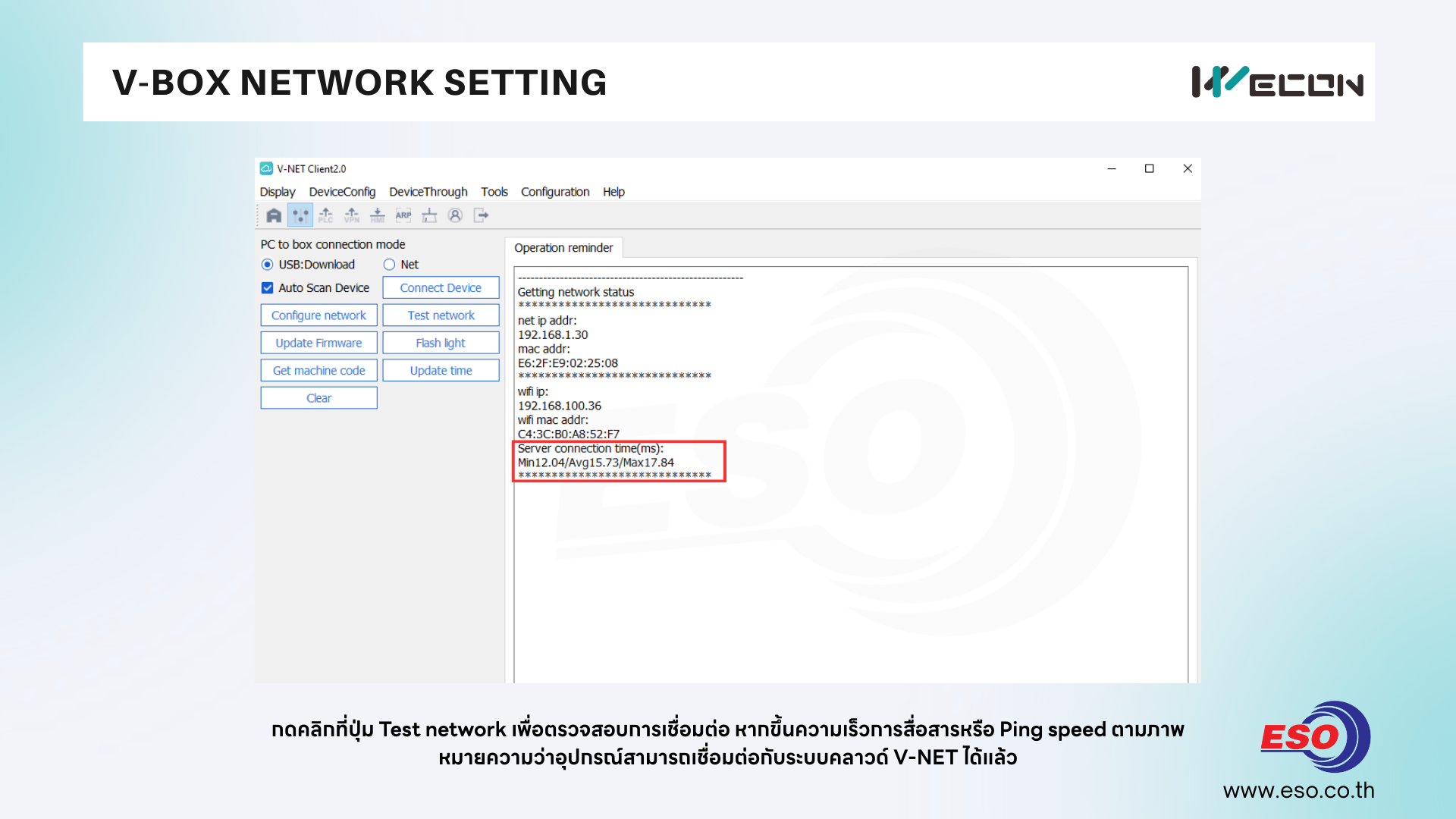The height and width of the screenshot is (819, 1456).
Task: Select the Net connection mode radio button
Action: (x=389, y=265)
